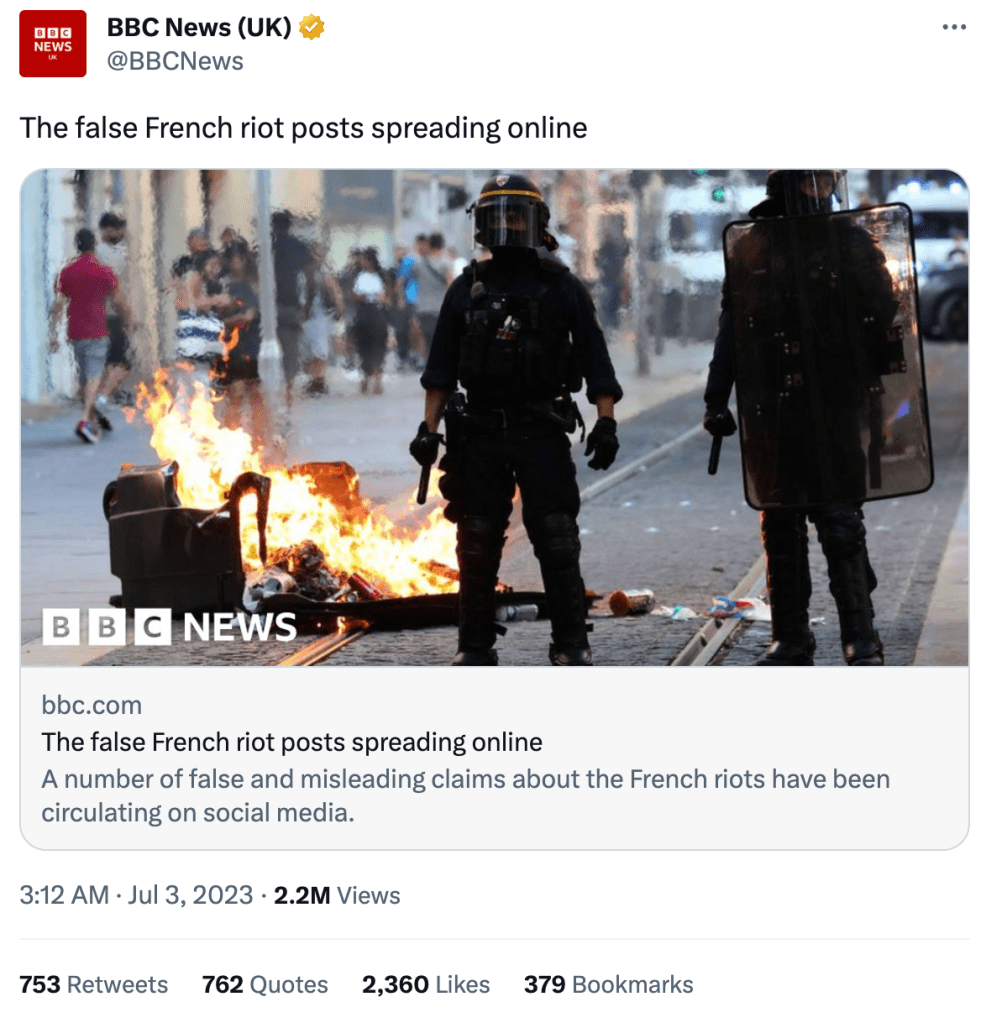986x1023 pixels.
Task: Click the 379 Bookmarks count
Action: tap(609, 985)
